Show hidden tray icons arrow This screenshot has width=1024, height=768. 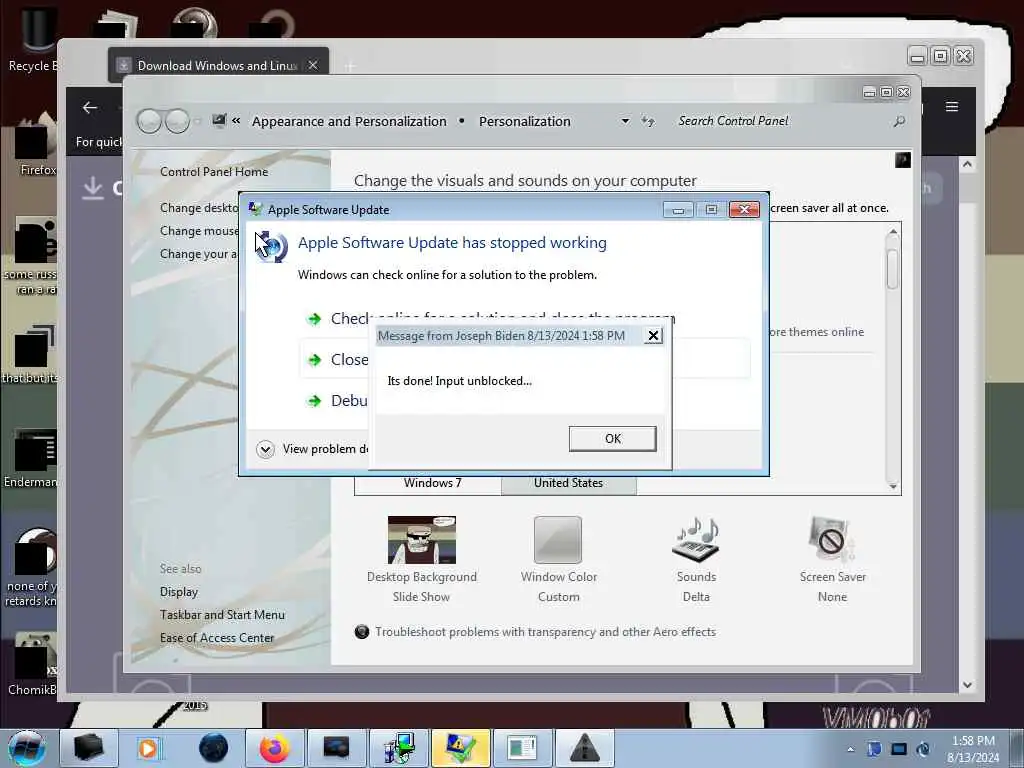point(850,749)
